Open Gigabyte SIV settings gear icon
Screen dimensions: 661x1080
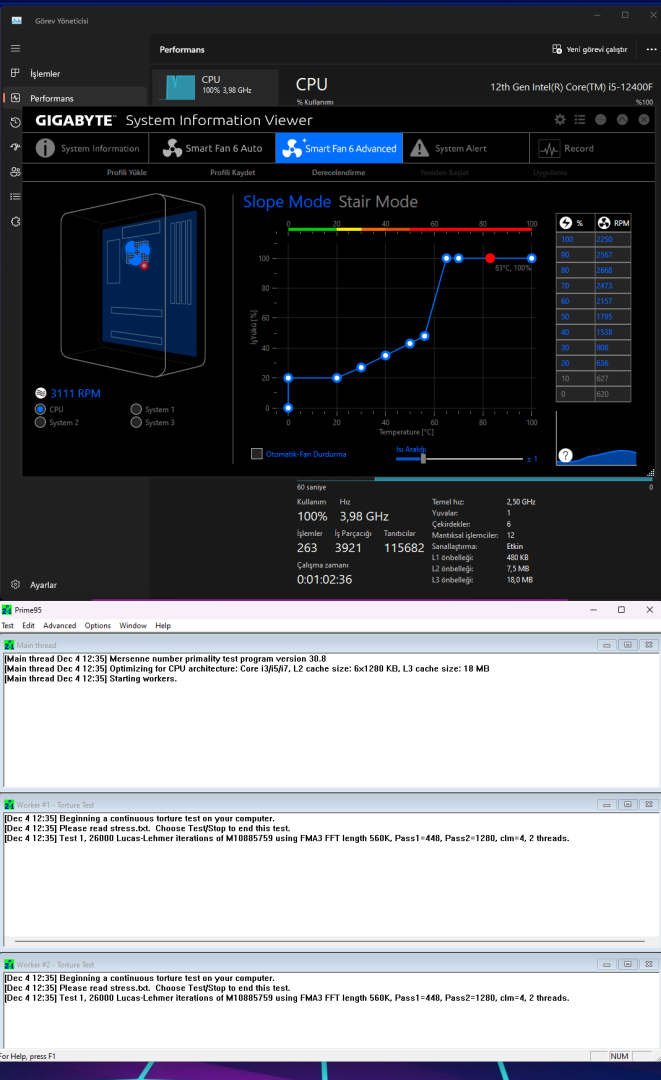click(x=560, y=120)
